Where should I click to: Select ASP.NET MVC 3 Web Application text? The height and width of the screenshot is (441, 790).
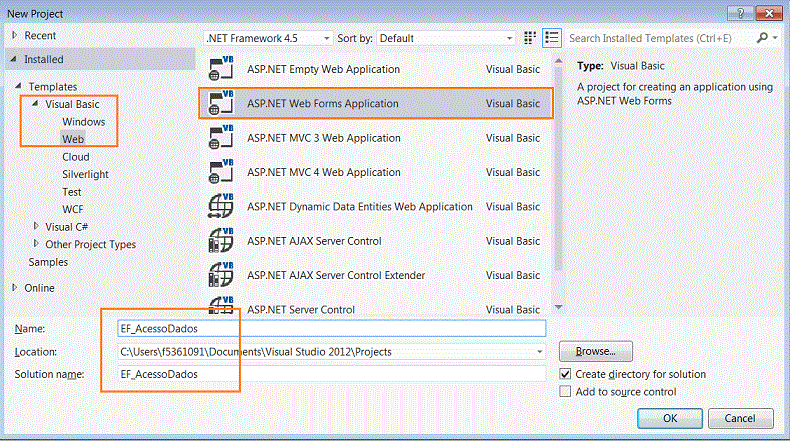coord(323,138)
